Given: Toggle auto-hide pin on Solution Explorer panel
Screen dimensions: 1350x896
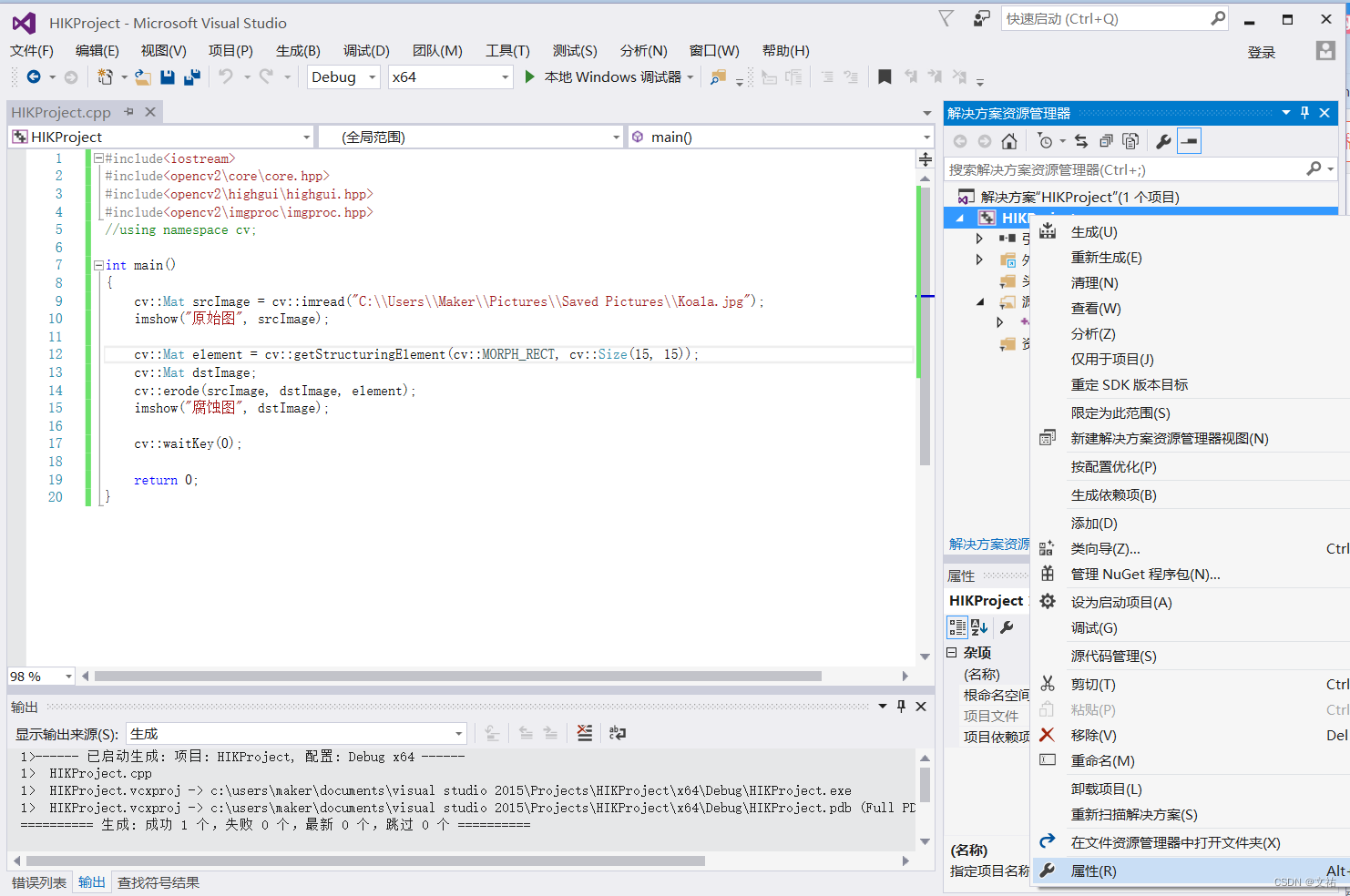Looking at the screenshot, I should pos(1304,113).
